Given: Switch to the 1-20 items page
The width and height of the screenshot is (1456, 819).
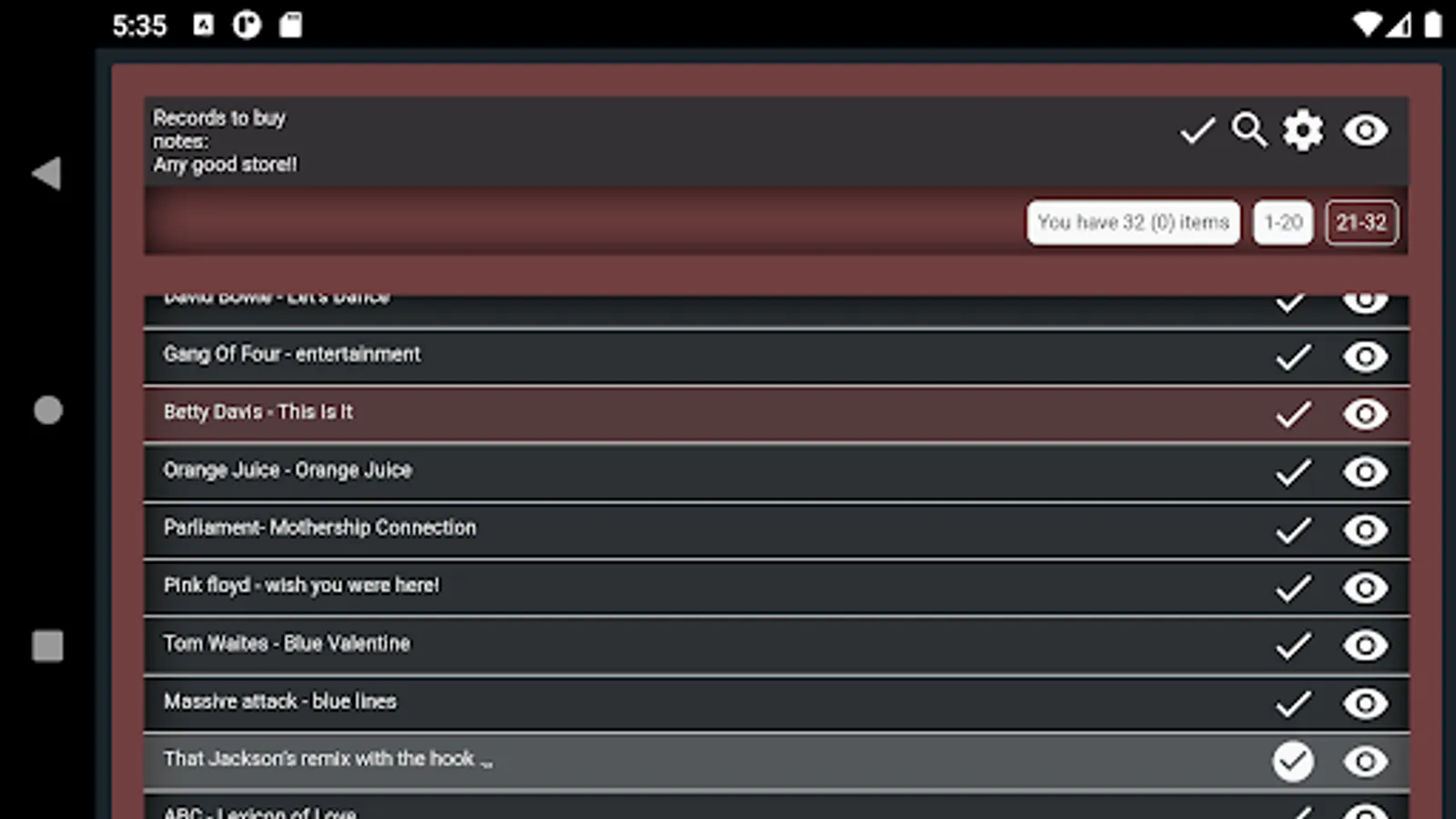Looking at the screenshot, I should coord(1283,222).
